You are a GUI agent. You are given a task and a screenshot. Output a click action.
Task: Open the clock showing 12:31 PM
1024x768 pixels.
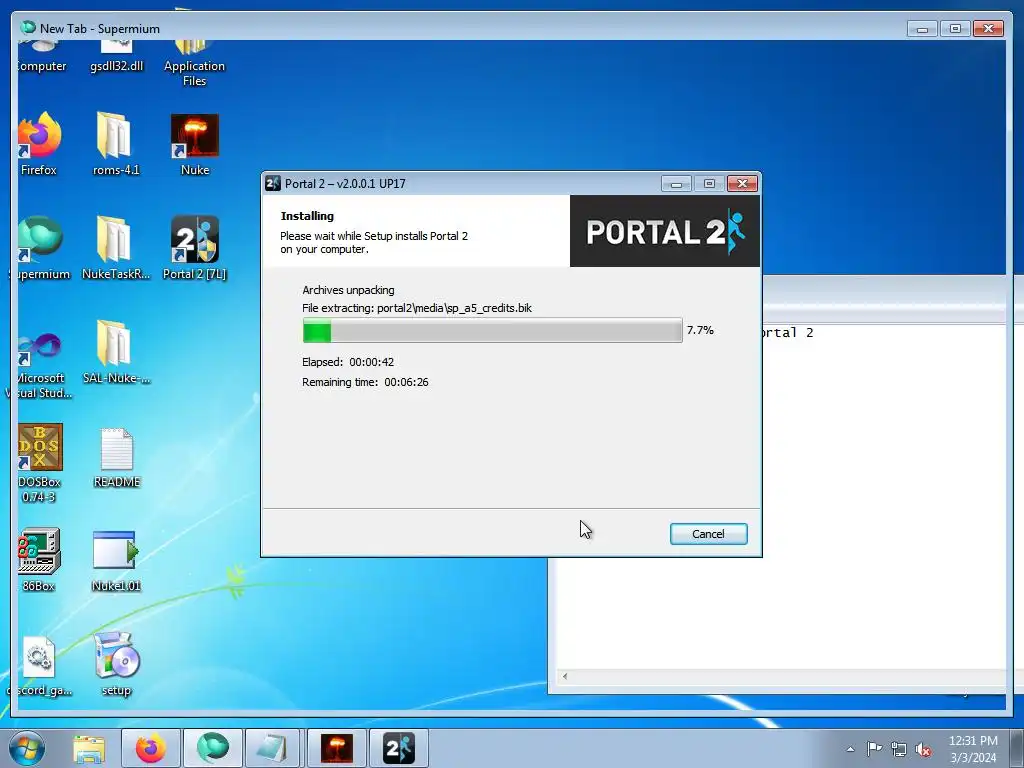click(x=973, y=749)
